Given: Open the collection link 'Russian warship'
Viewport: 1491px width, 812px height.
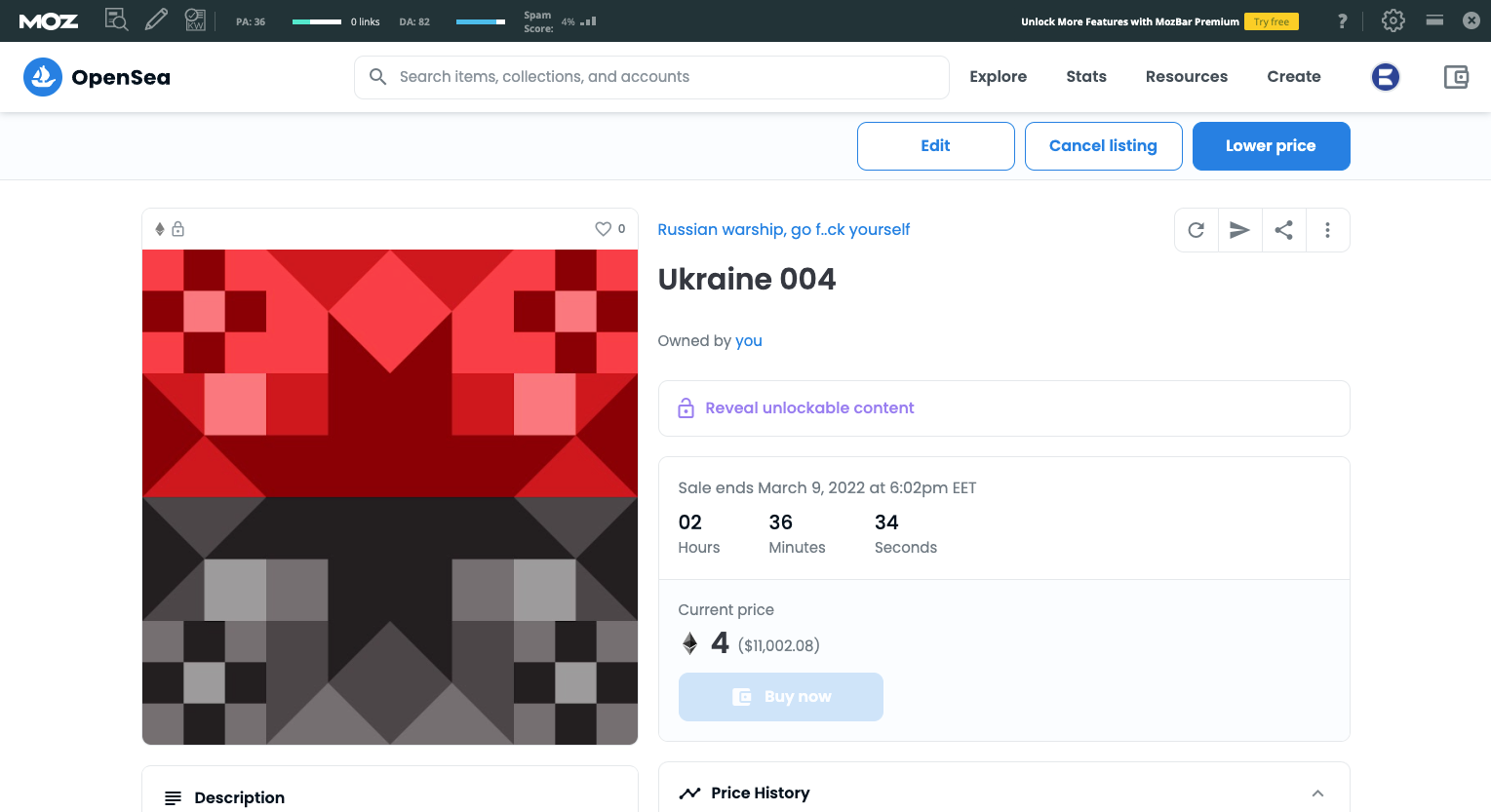Looking at the screenshot, I should tap(783, 230).
